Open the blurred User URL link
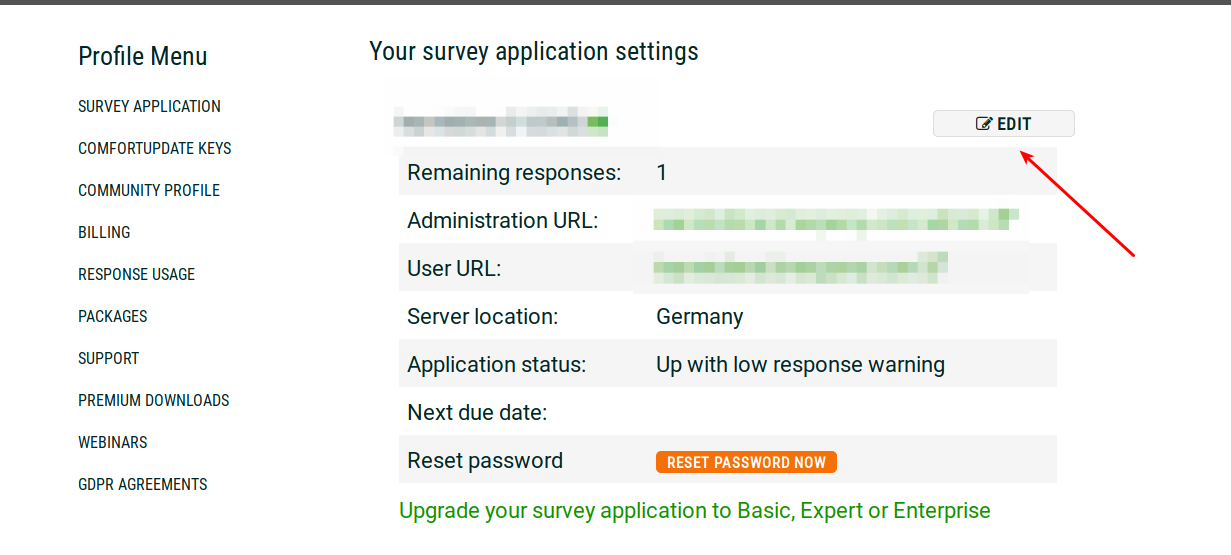1231x555 pixels. (x=800, y=267)
